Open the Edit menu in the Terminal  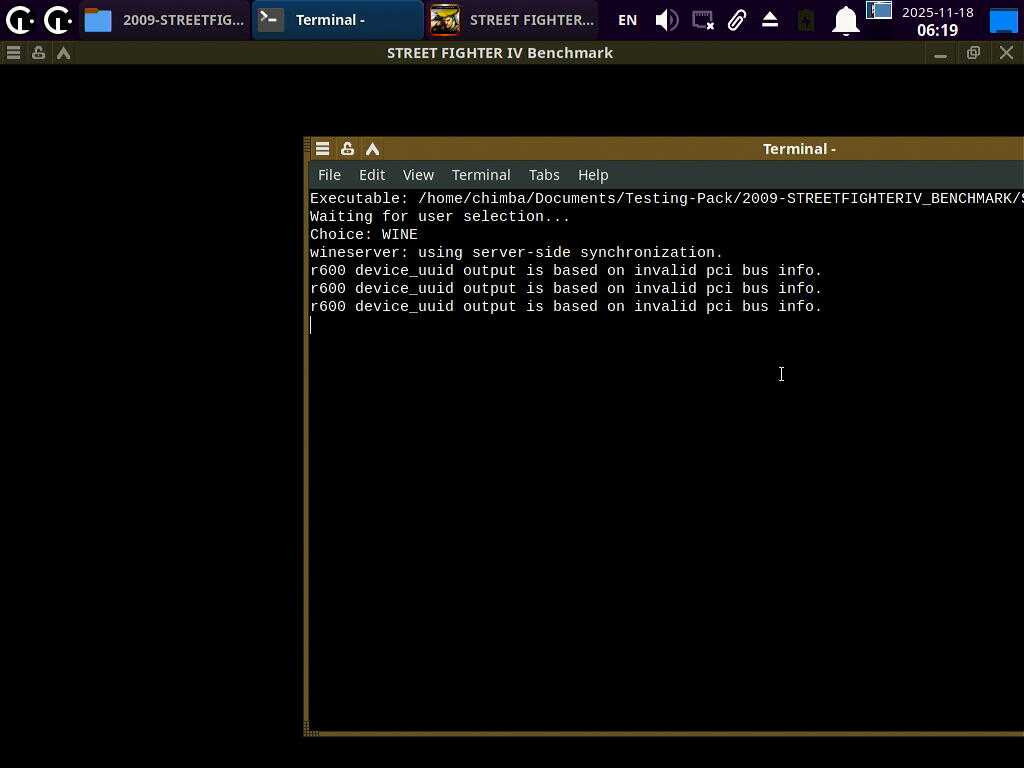372,175
